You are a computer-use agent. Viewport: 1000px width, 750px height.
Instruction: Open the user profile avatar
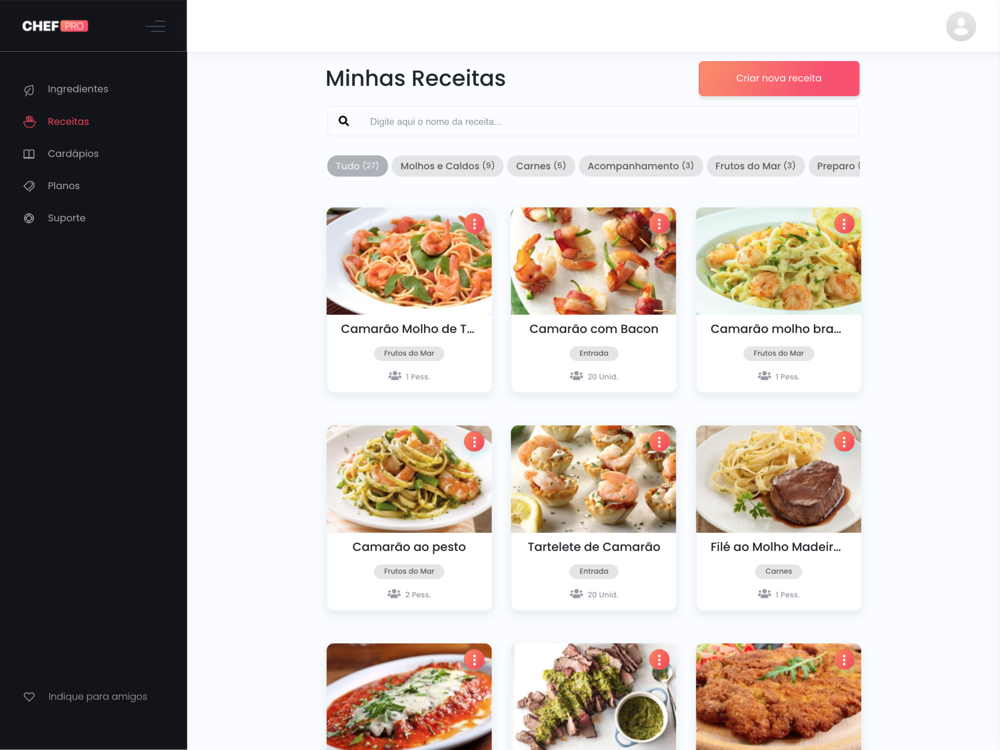point(960,26)
